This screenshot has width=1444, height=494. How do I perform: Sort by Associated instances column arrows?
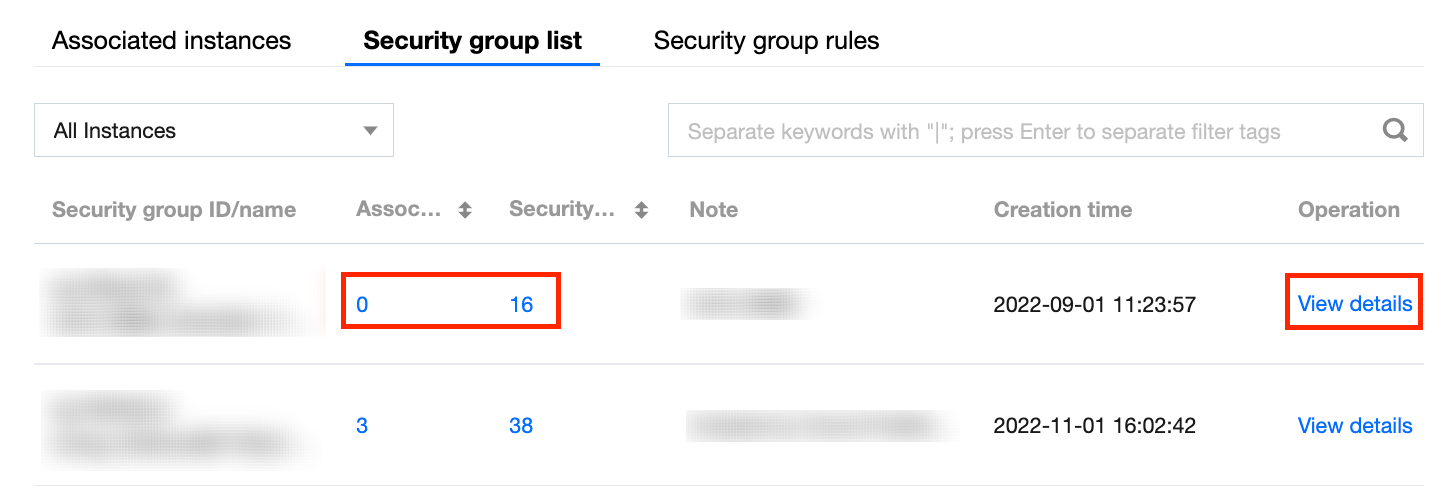click(465, 210)
